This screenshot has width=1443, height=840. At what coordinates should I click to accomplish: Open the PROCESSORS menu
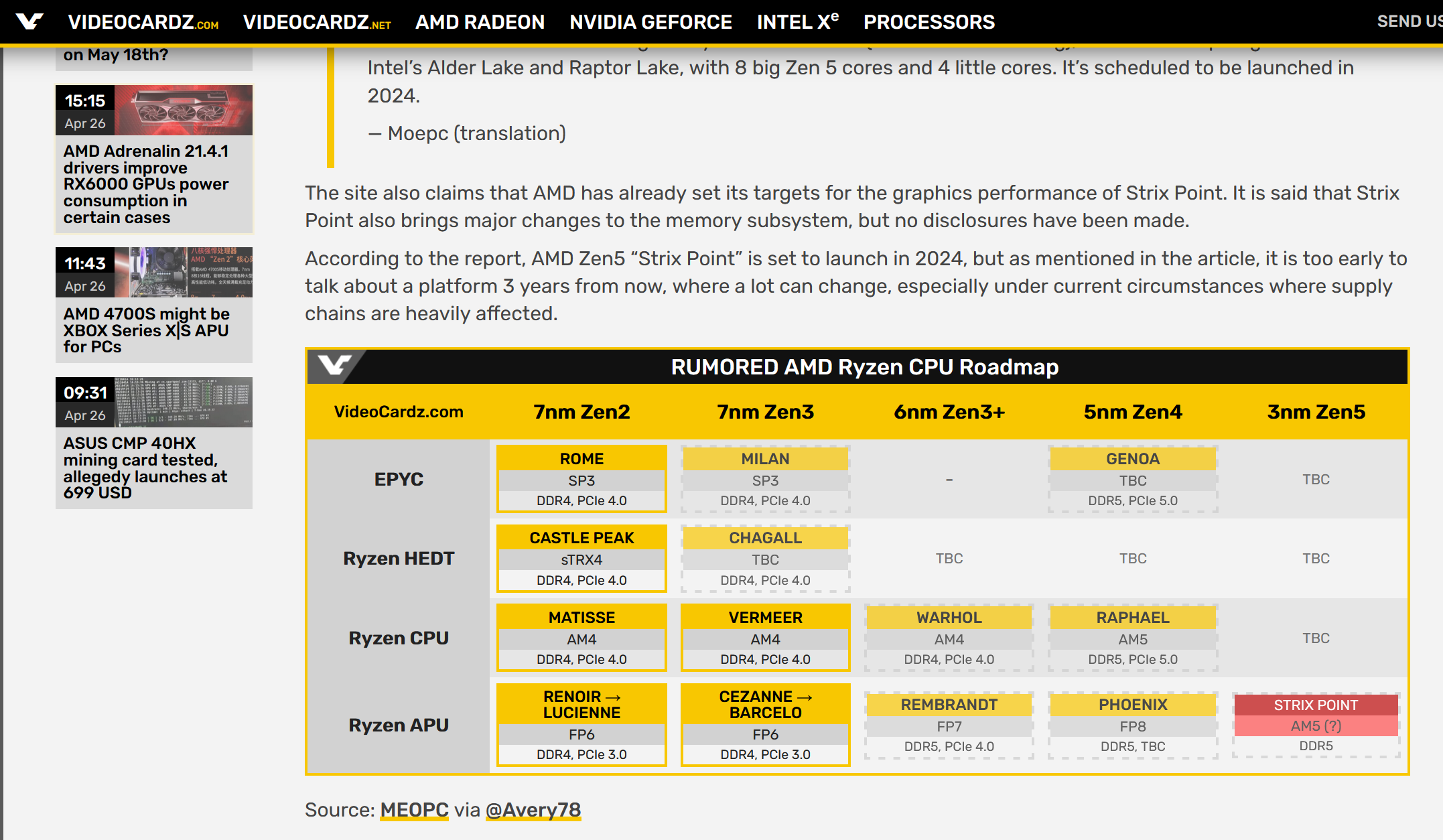tap(929, 22)
